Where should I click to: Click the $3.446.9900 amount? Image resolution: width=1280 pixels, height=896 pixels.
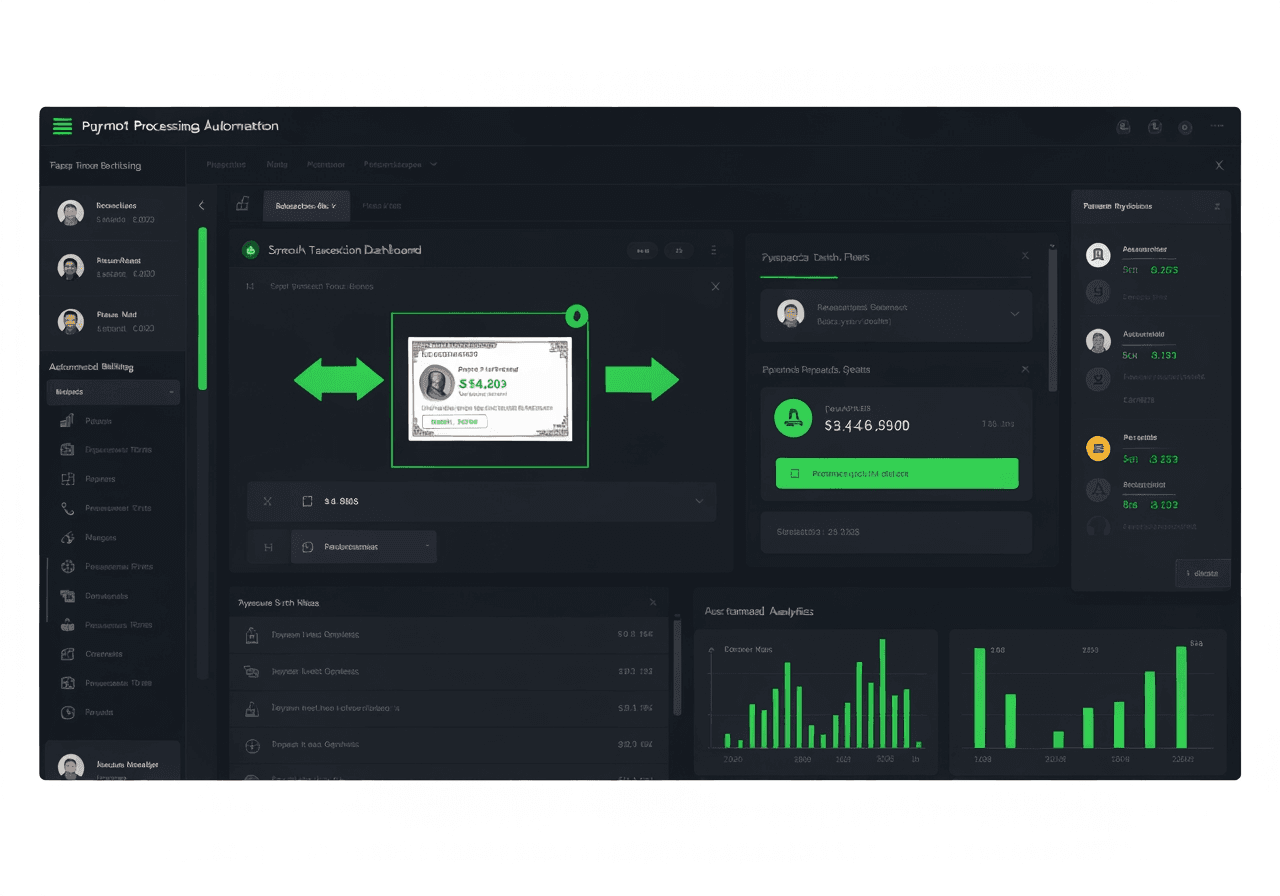click(x=867, y=426)
